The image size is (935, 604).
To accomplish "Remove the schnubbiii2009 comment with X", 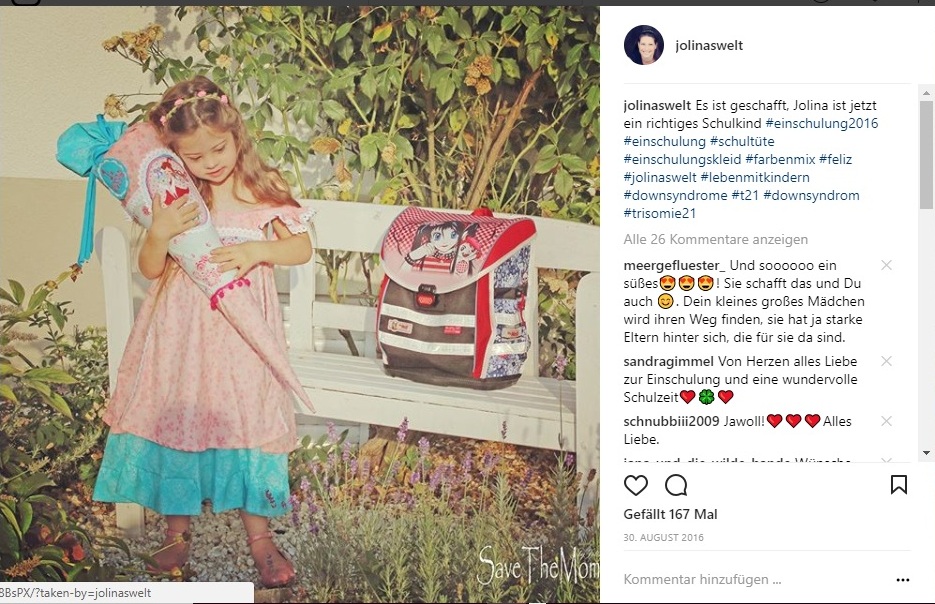I will tap(887, 421).
